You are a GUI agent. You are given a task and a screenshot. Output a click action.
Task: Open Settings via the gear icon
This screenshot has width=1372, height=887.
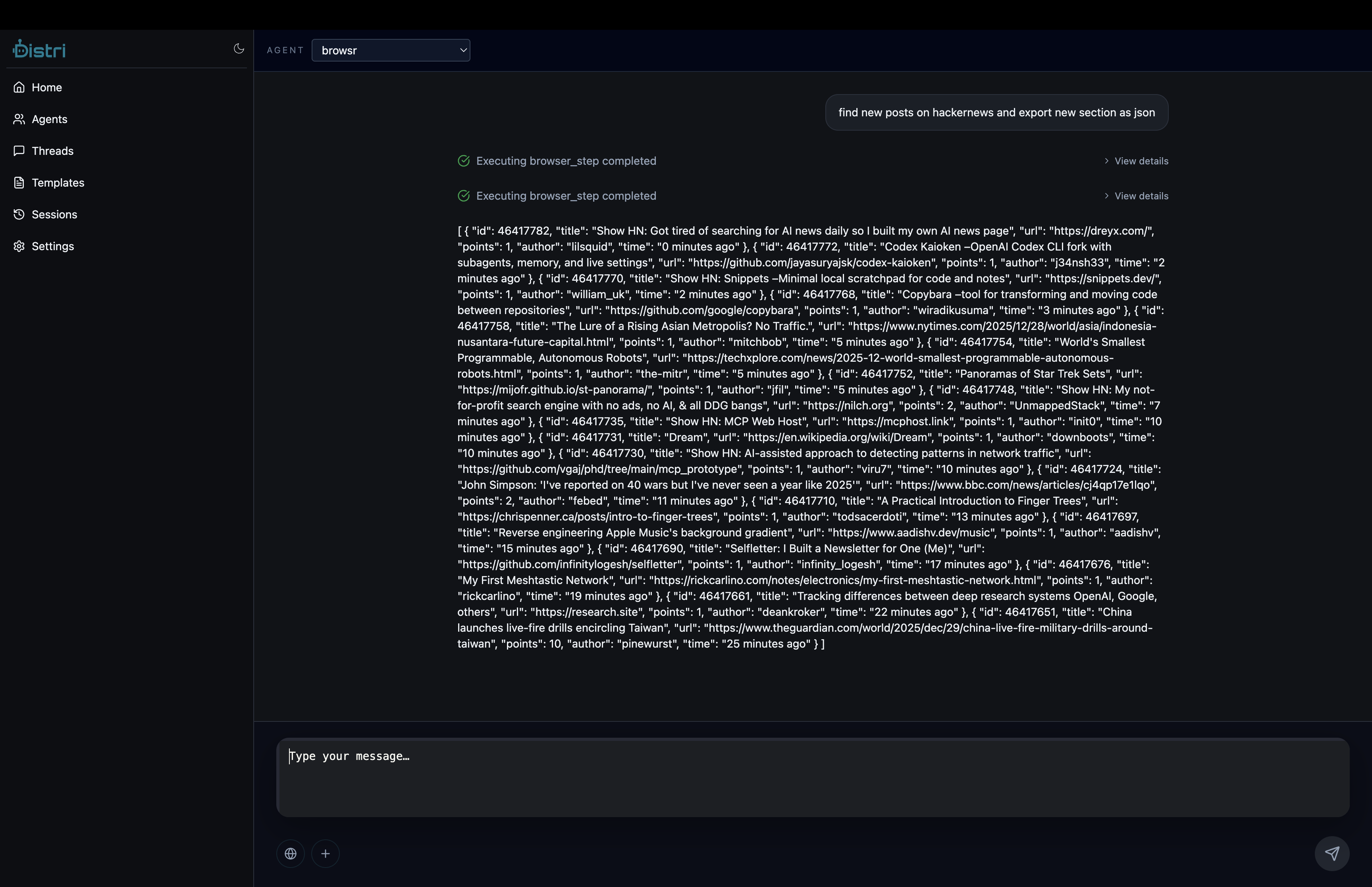[19, 246]
